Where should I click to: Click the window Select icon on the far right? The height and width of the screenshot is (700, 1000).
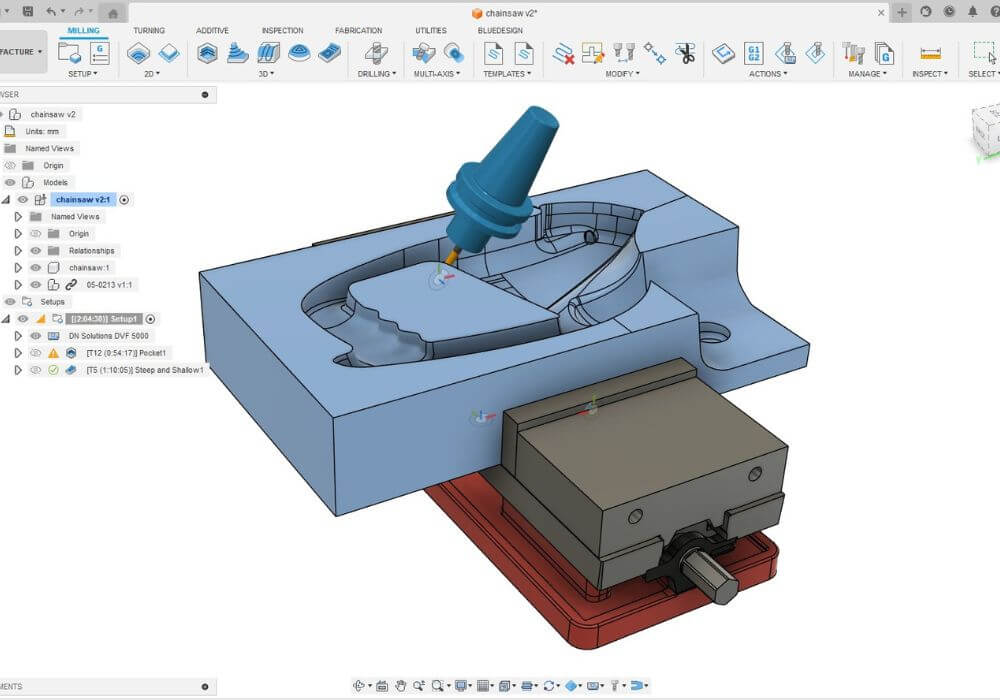pyautogui.click(x=982, y=52)
